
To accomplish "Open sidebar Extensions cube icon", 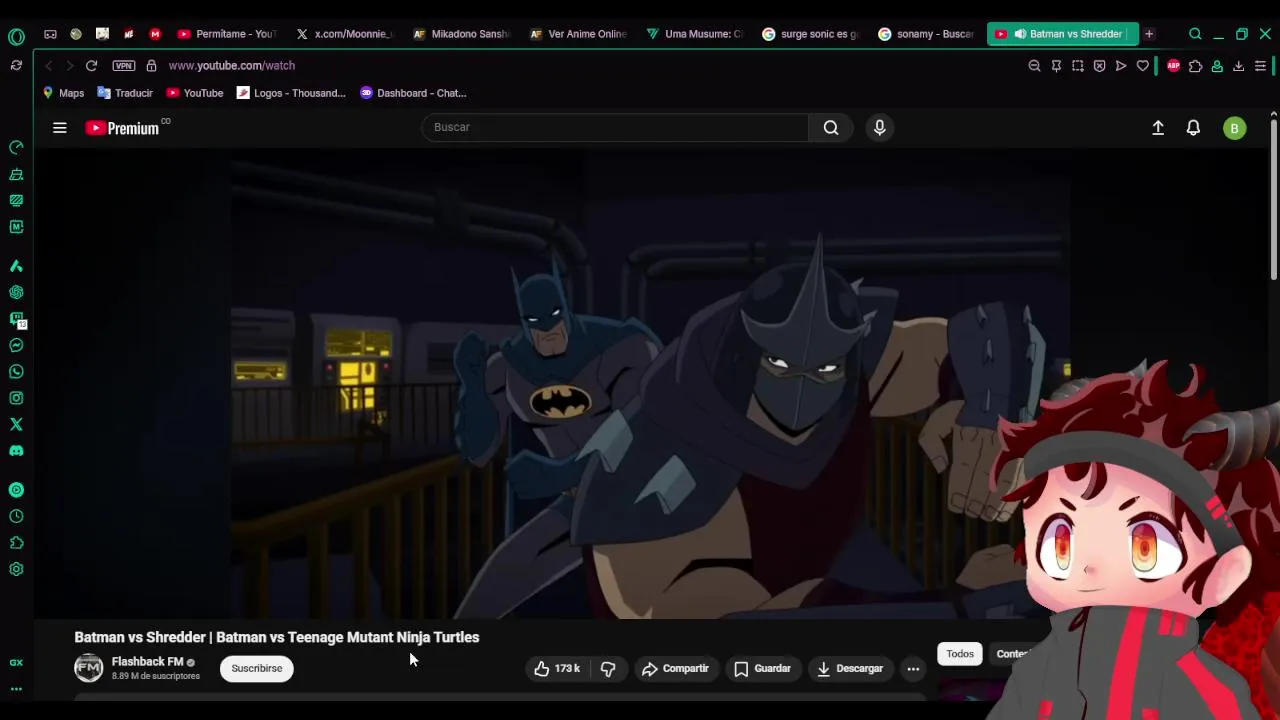I will [16, 543].
